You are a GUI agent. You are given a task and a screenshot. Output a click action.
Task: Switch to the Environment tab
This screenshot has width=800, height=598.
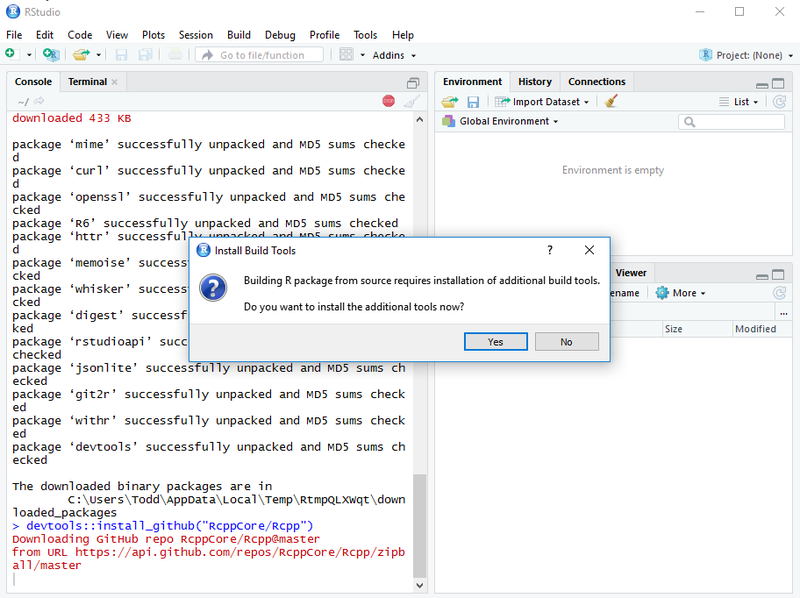[x=472, y=82]
